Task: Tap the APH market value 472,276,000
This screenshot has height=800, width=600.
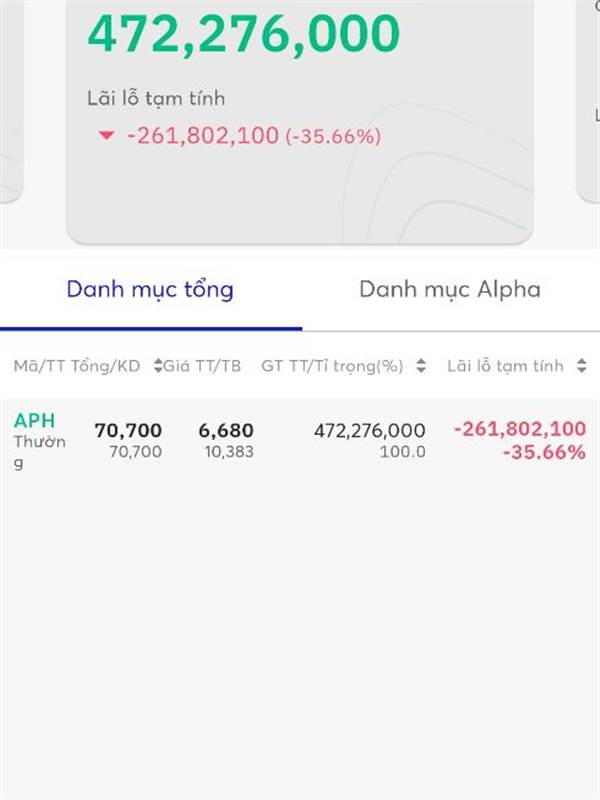Action: click(370, 431)
